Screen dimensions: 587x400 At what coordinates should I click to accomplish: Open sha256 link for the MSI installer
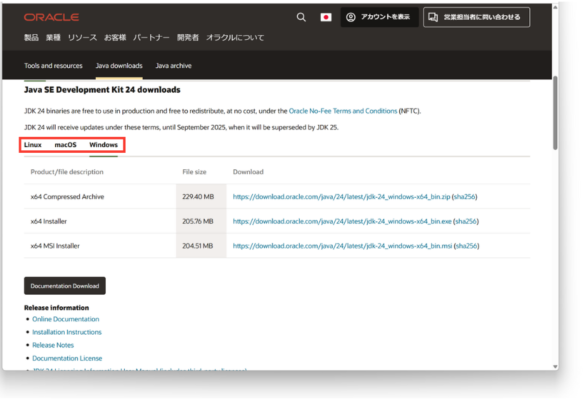pyautogui.click(x=466, y=246)
